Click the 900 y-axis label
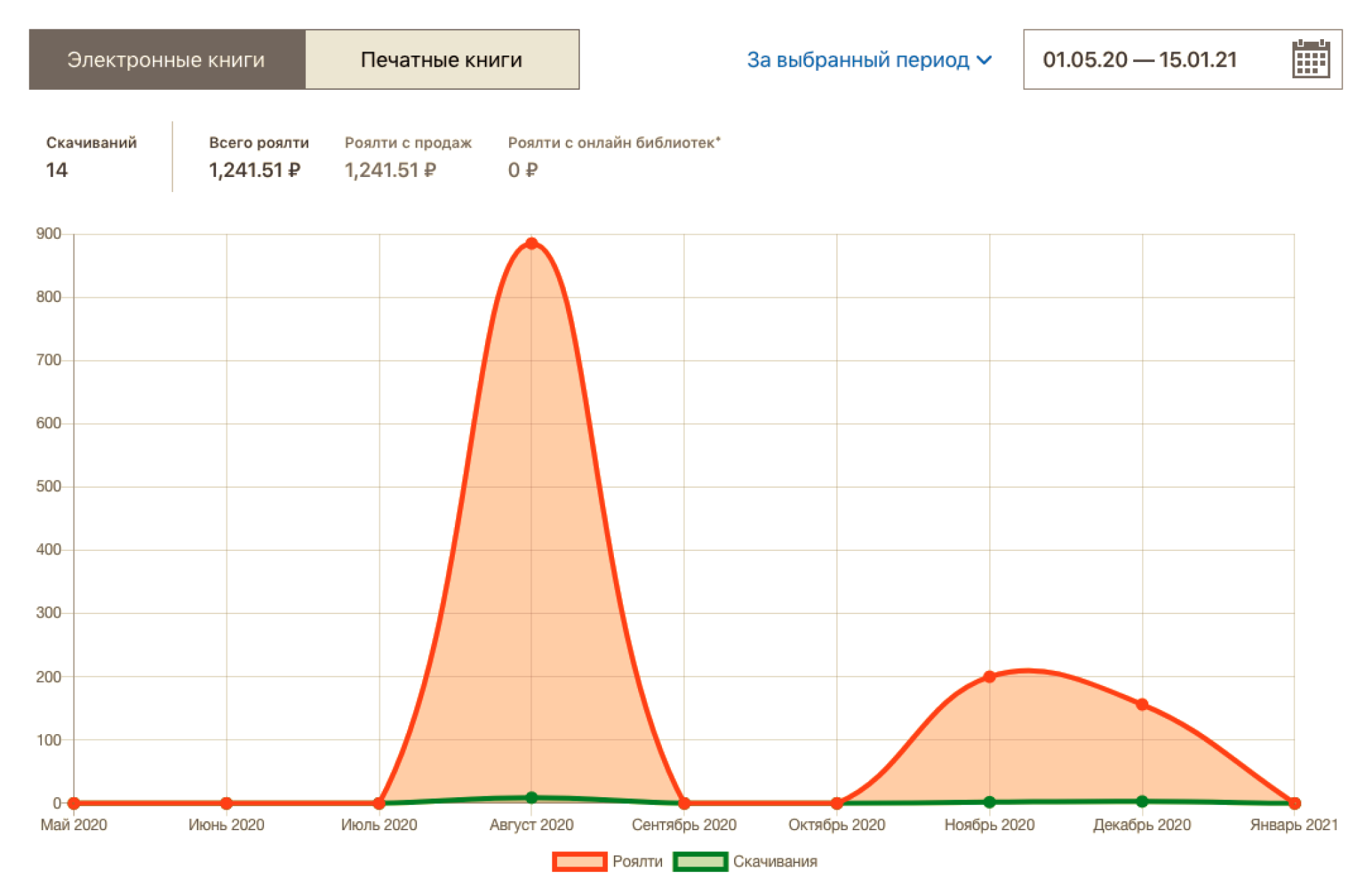This screenshot has height=894, width=1372. [x=49, y=234]
